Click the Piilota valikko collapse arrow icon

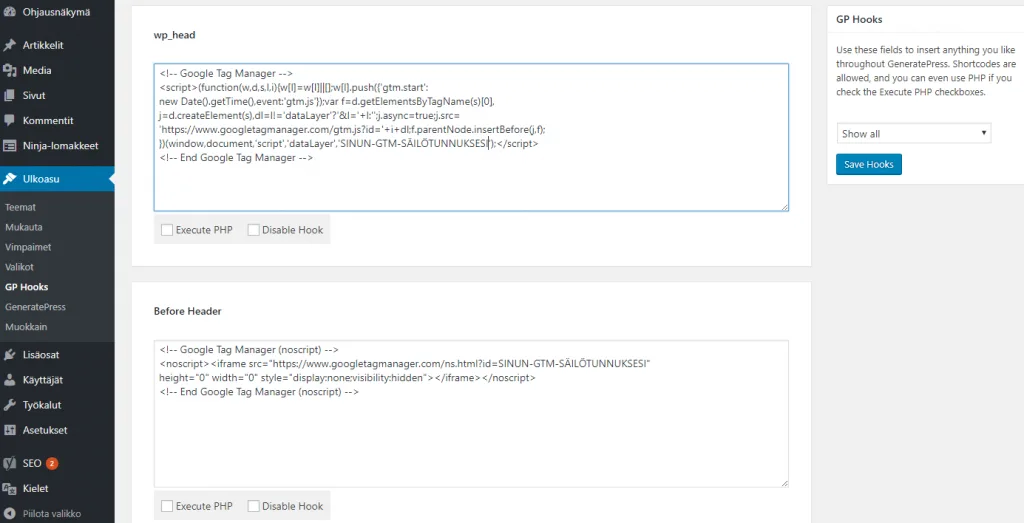click(x=9, y=513)
